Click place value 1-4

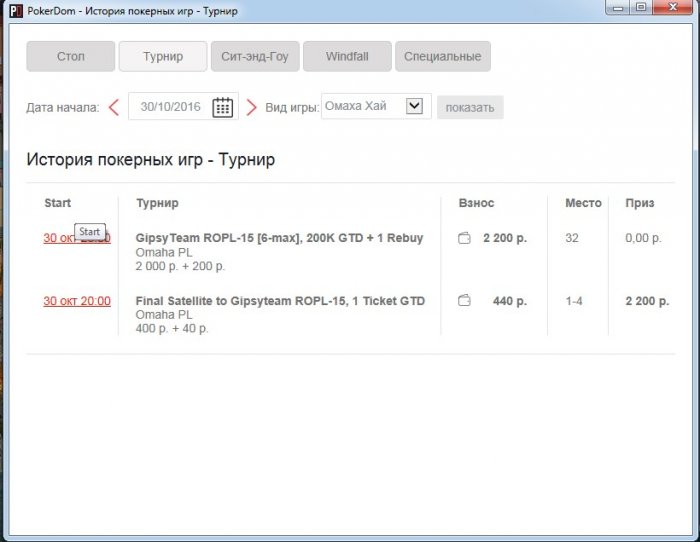pyautogui.click(x=574, y=301)
